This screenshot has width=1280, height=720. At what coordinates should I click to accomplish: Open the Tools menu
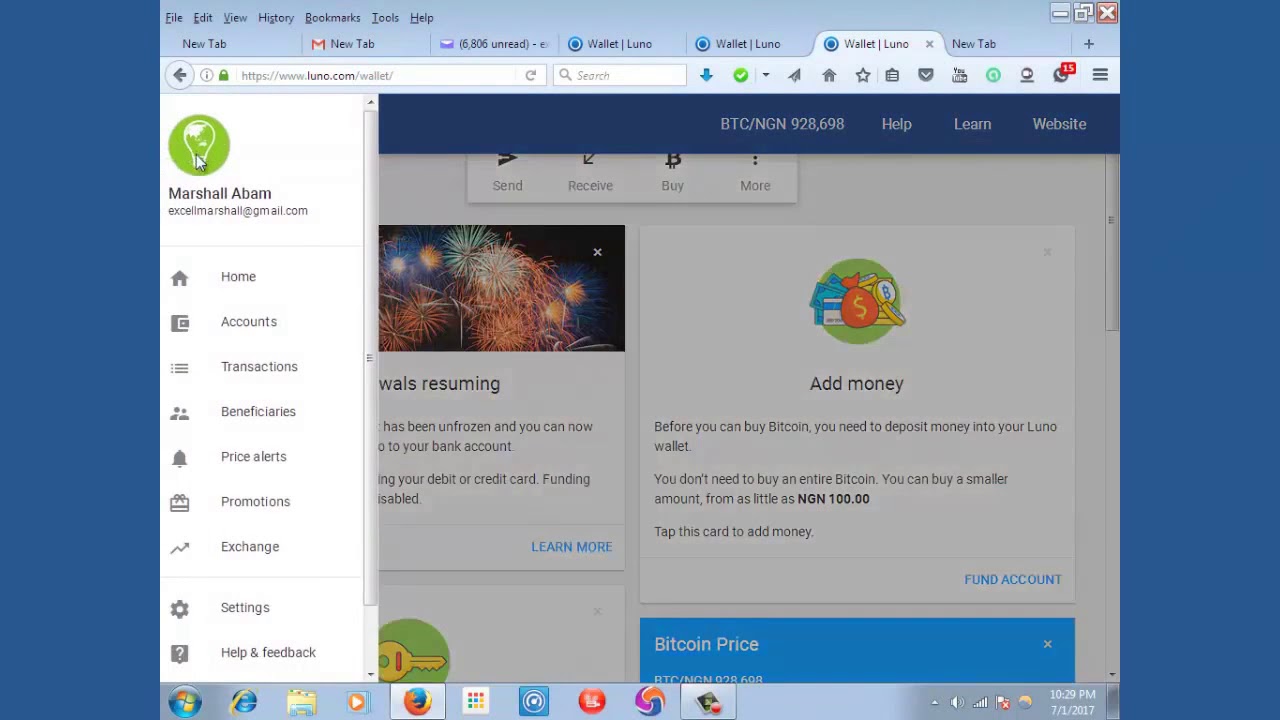tap(385, 18)
